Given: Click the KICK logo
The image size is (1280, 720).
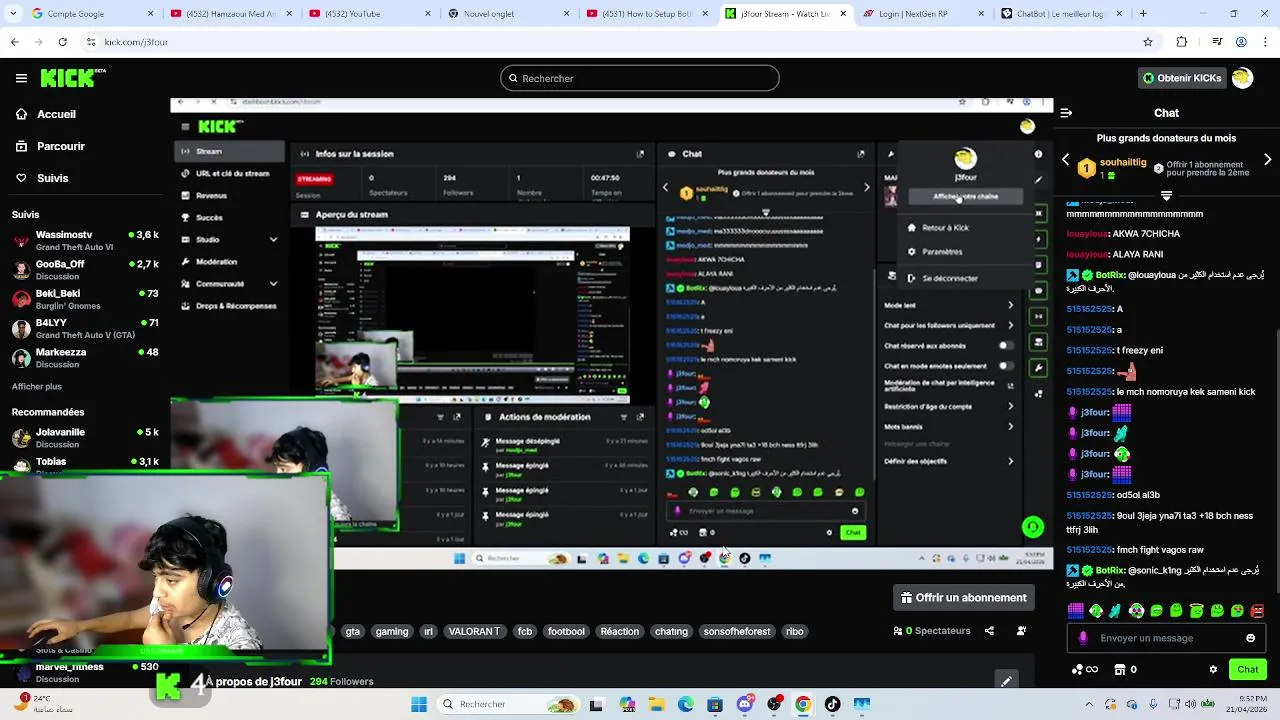Looking at the screenshot, I should [x=73, y=78].
